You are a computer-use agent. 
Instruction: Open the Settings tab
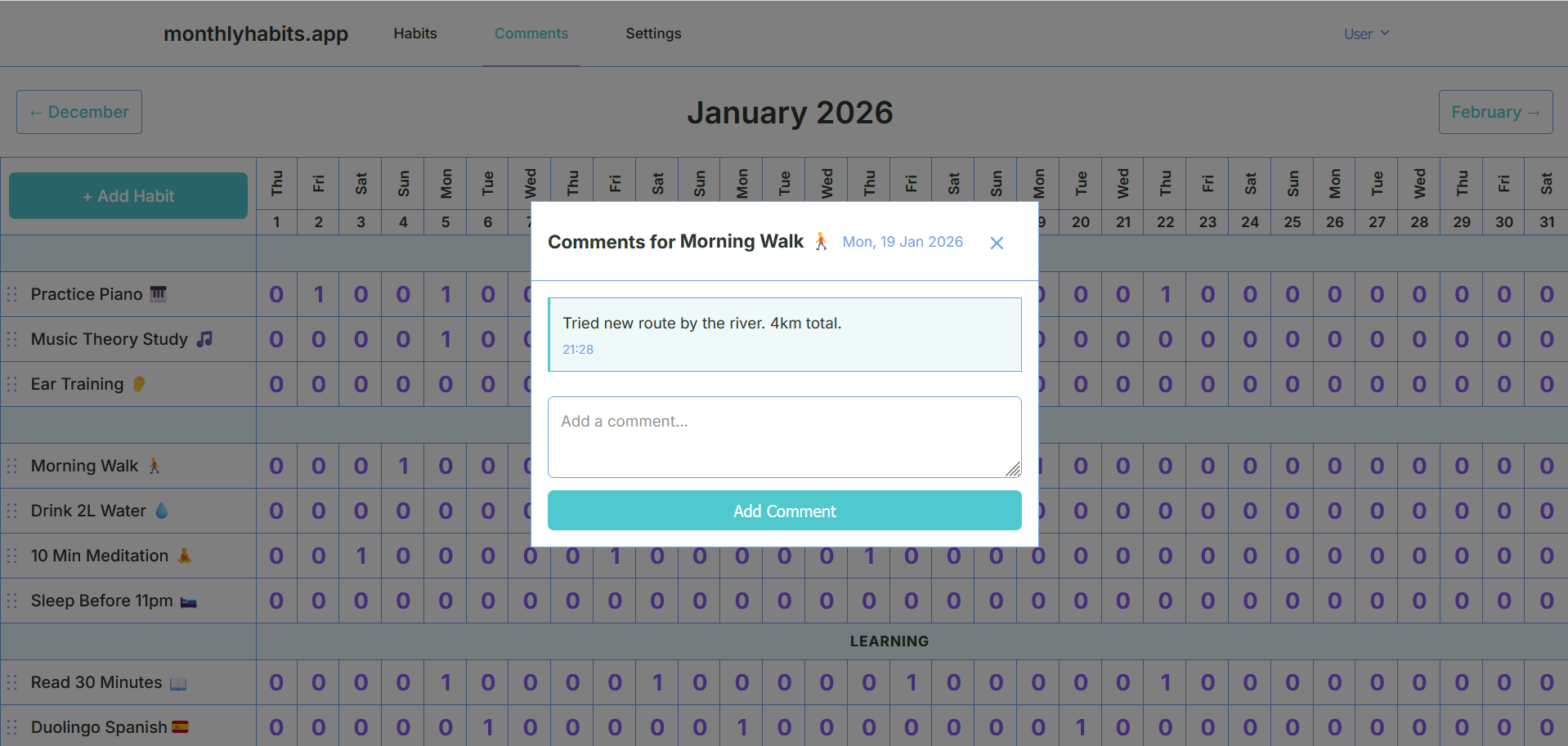(653, 34)
